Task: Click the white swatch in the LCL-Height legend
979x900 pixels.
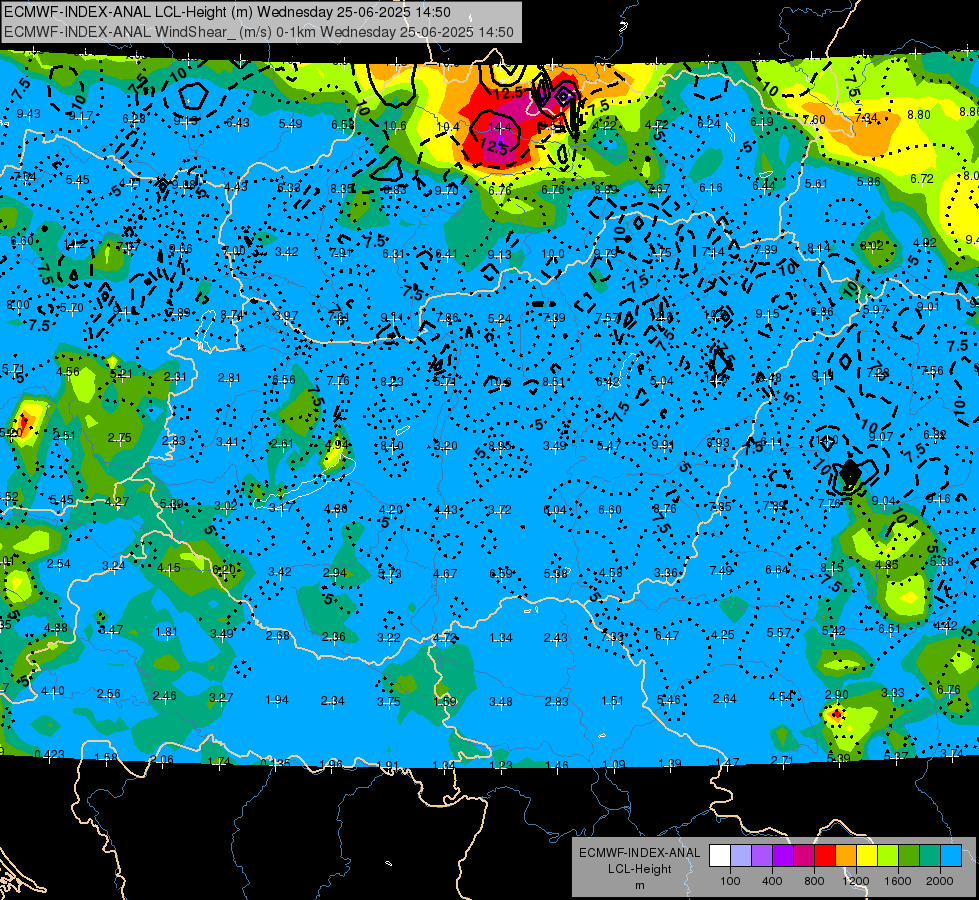Action: (720, 856)
